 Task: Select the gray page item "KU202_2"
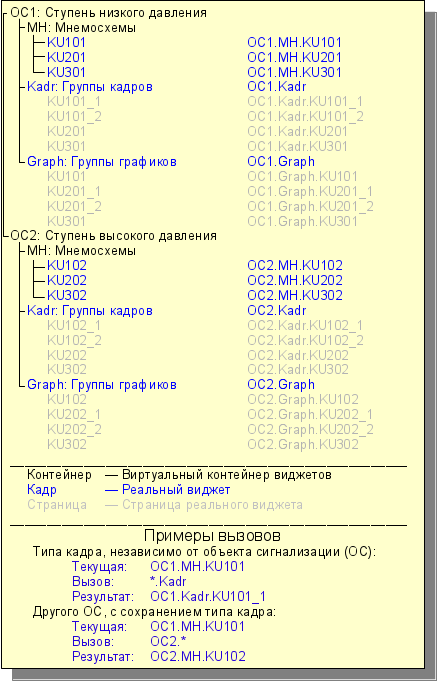coord(74,430)
